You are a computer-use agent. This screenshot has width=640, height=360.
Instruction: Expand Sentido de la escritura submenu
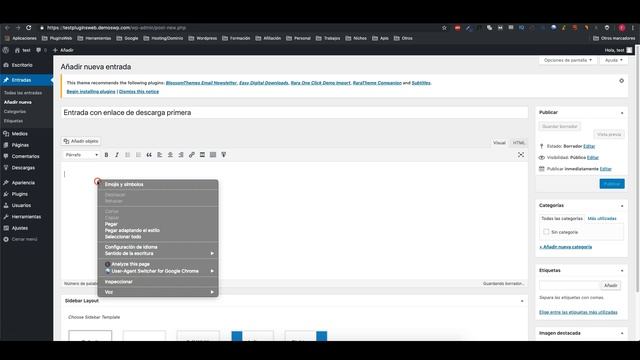(x=158, y=253)
